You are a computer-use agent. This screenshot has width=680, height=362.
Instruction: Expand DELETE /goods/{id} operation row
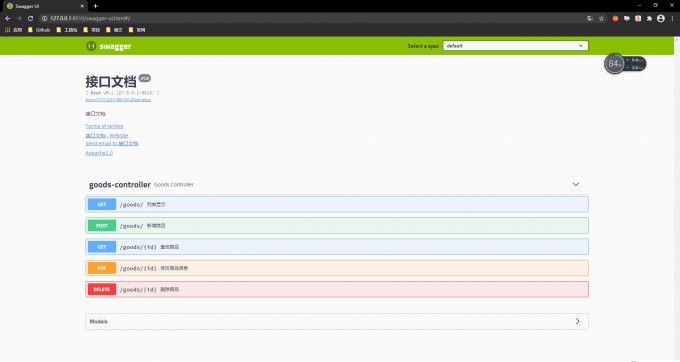coord(337,289)
